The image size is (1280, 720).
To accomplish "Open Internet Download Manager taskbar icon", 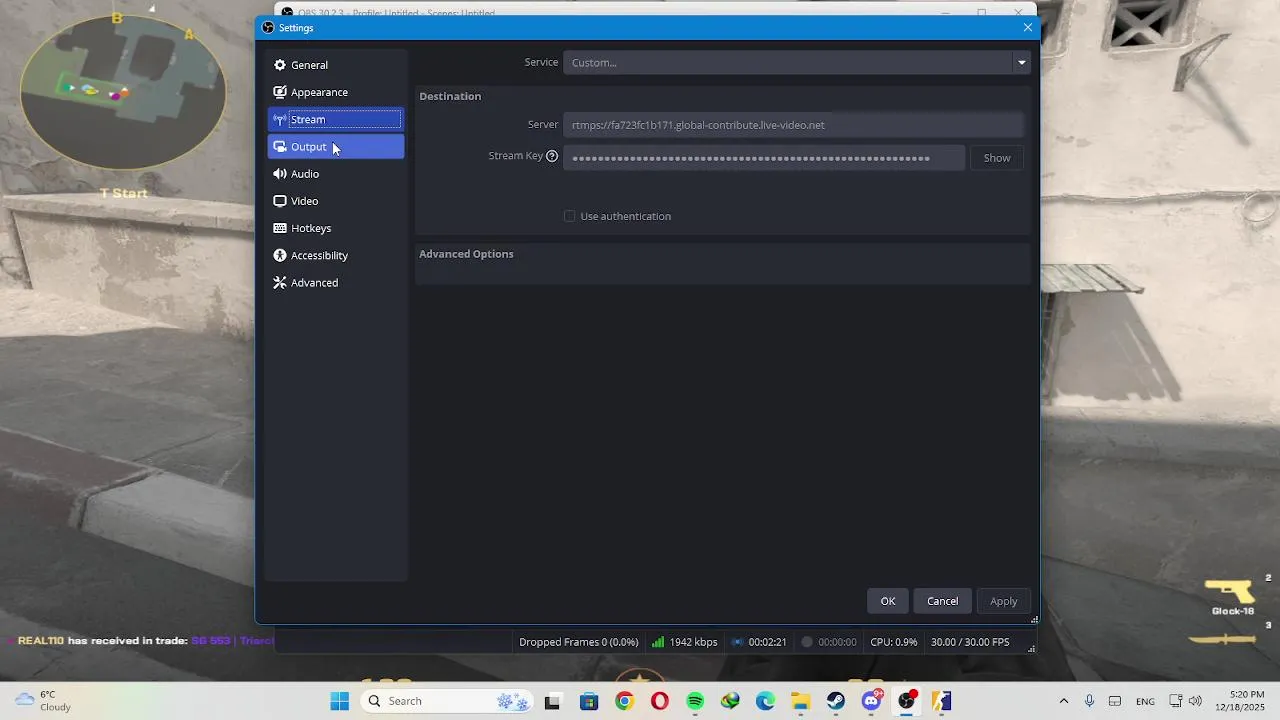I will pos(730,701).
